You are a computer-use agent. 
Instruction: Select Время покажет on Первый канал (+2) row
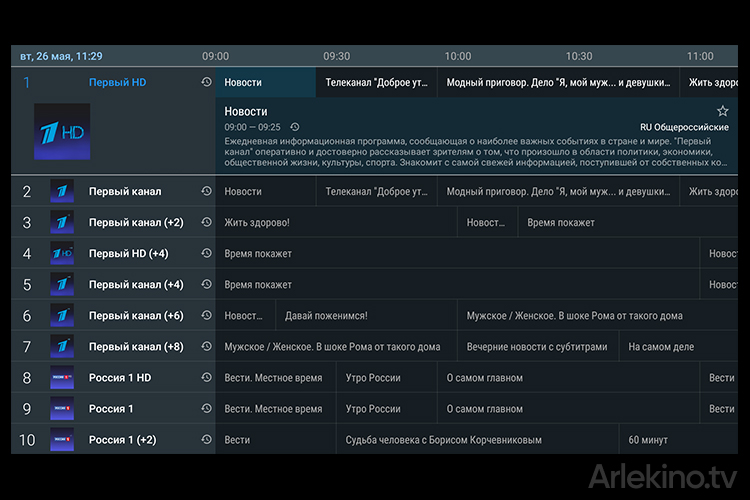pos(628,222)
